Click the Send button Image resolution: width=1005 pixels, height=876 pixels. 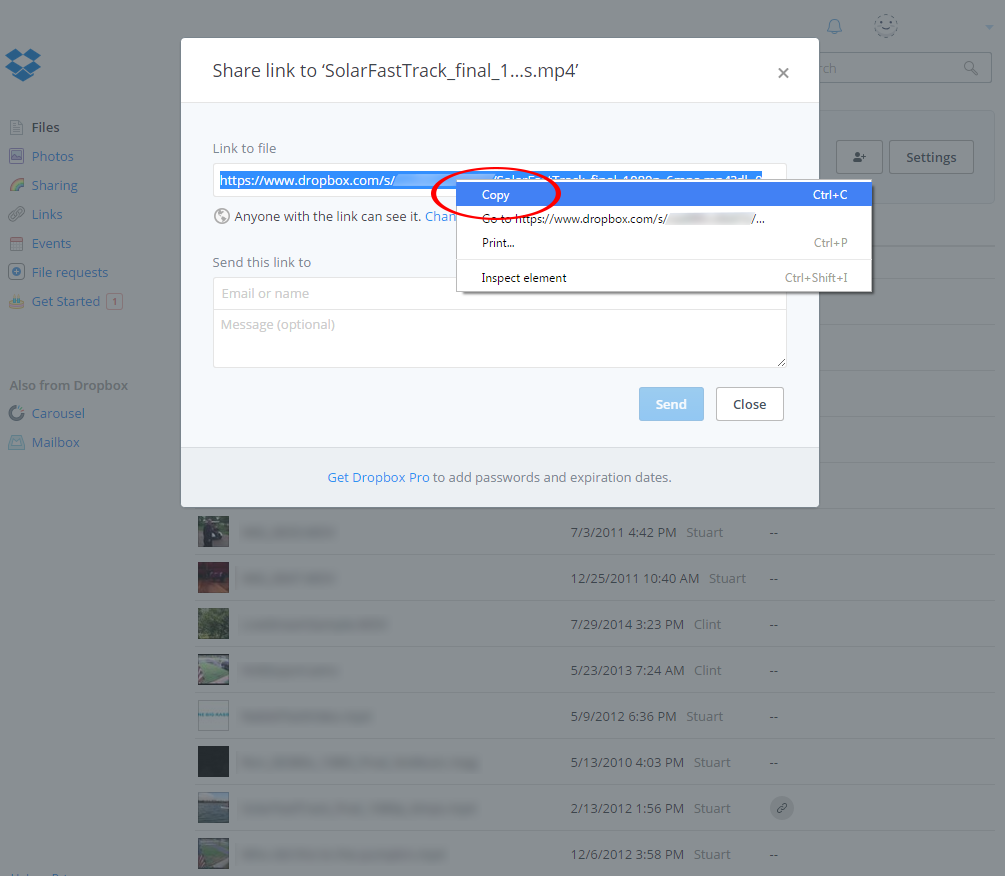pos(671,404)
